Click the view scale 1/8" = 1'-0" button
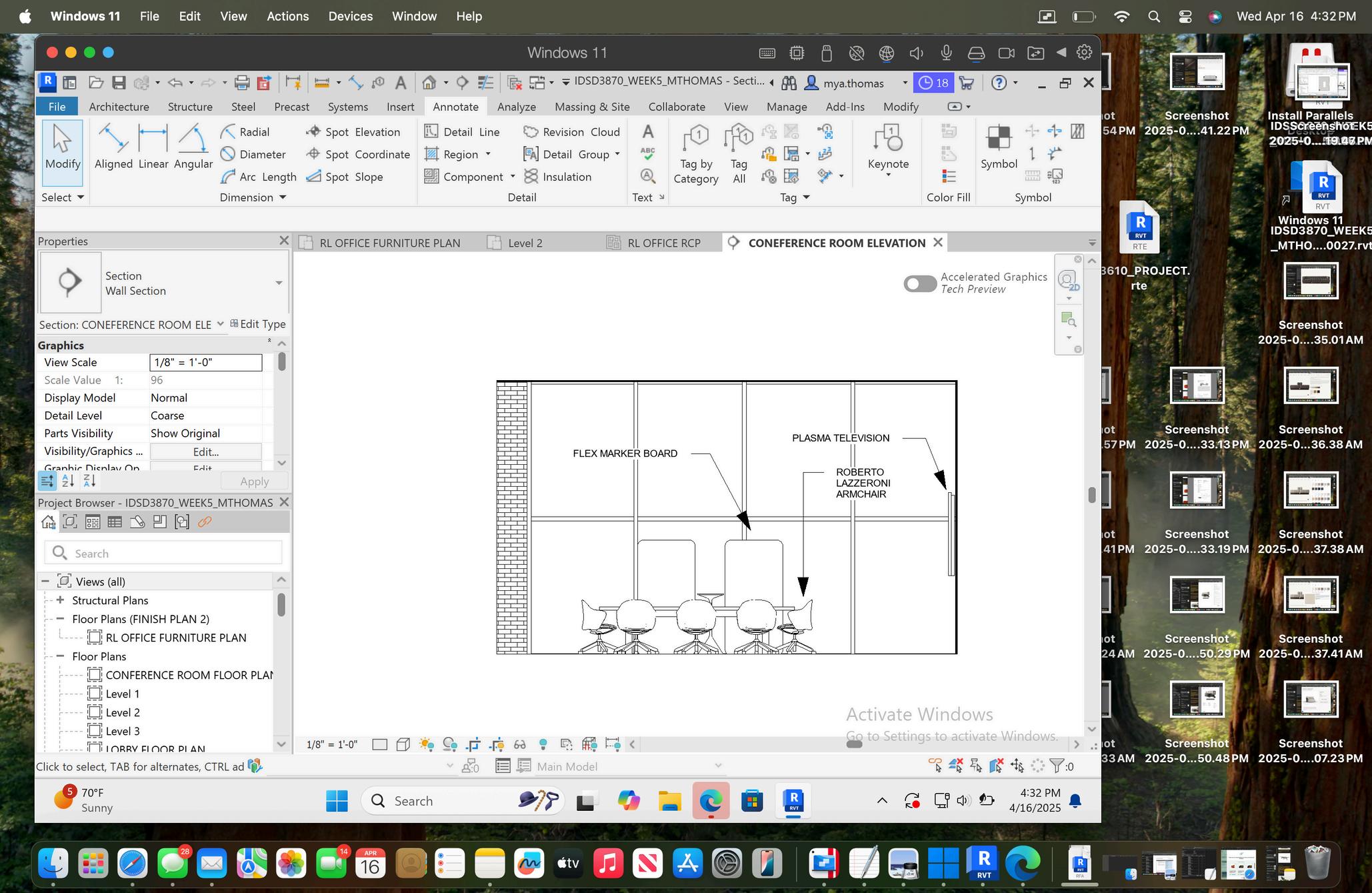The height and width of the screenshot is (893, 1372). click(x=332, y=744)
